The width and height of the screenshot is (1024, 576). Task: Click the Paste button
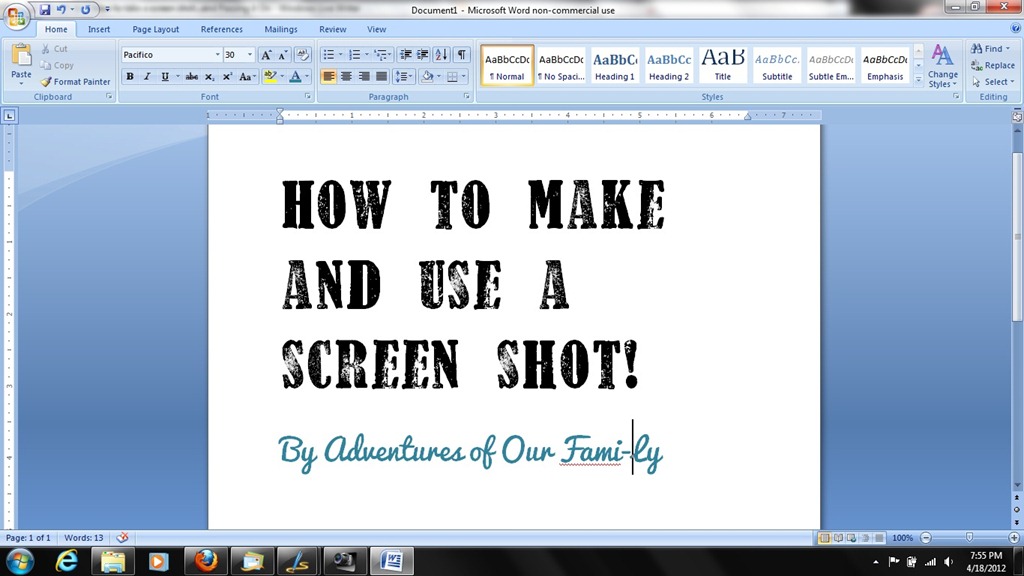coord(21,65)
